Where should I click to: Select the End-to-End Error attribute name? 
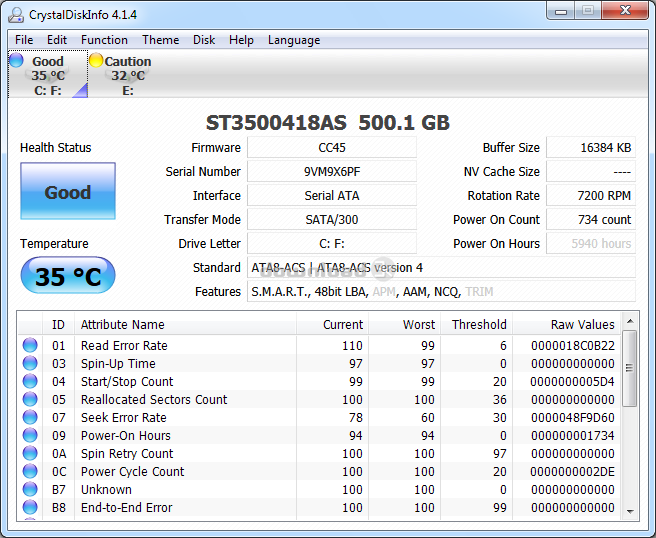coord(126,507)
